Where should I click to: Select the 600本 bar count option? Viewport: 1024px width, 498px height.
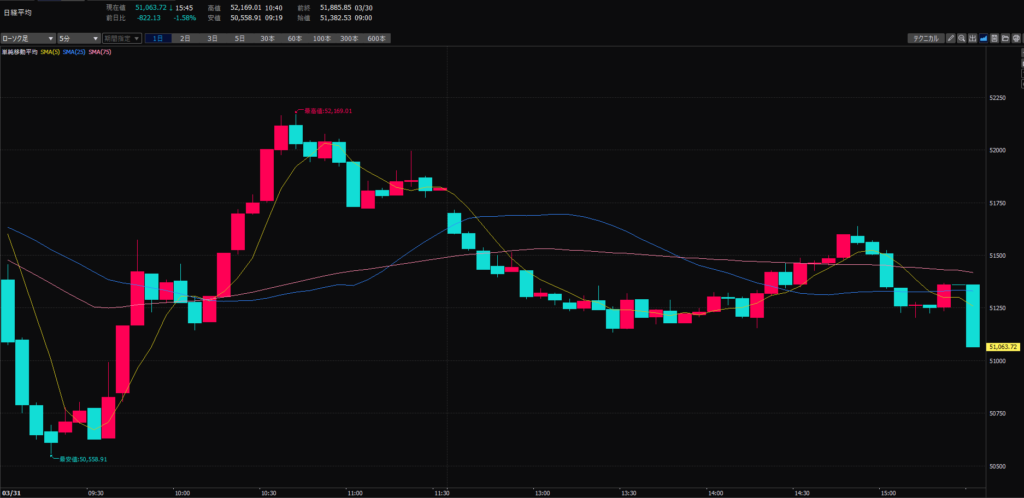[x=376, y=38]
